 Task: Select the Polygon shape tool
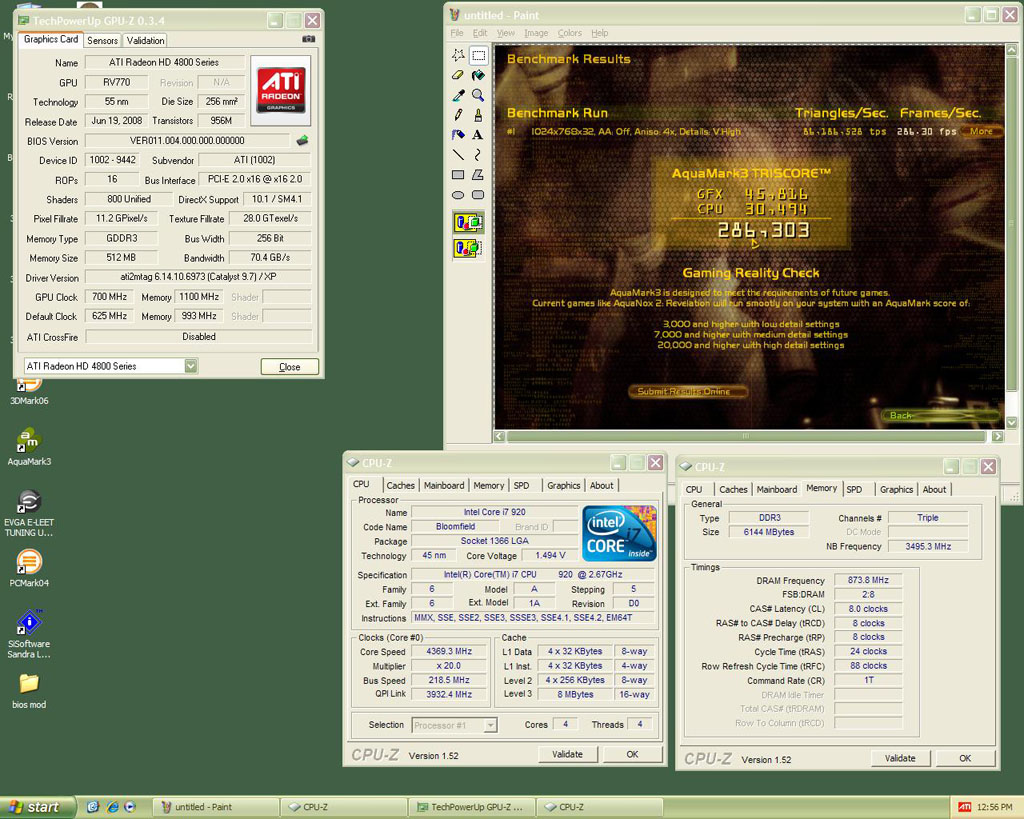(478, 174)
